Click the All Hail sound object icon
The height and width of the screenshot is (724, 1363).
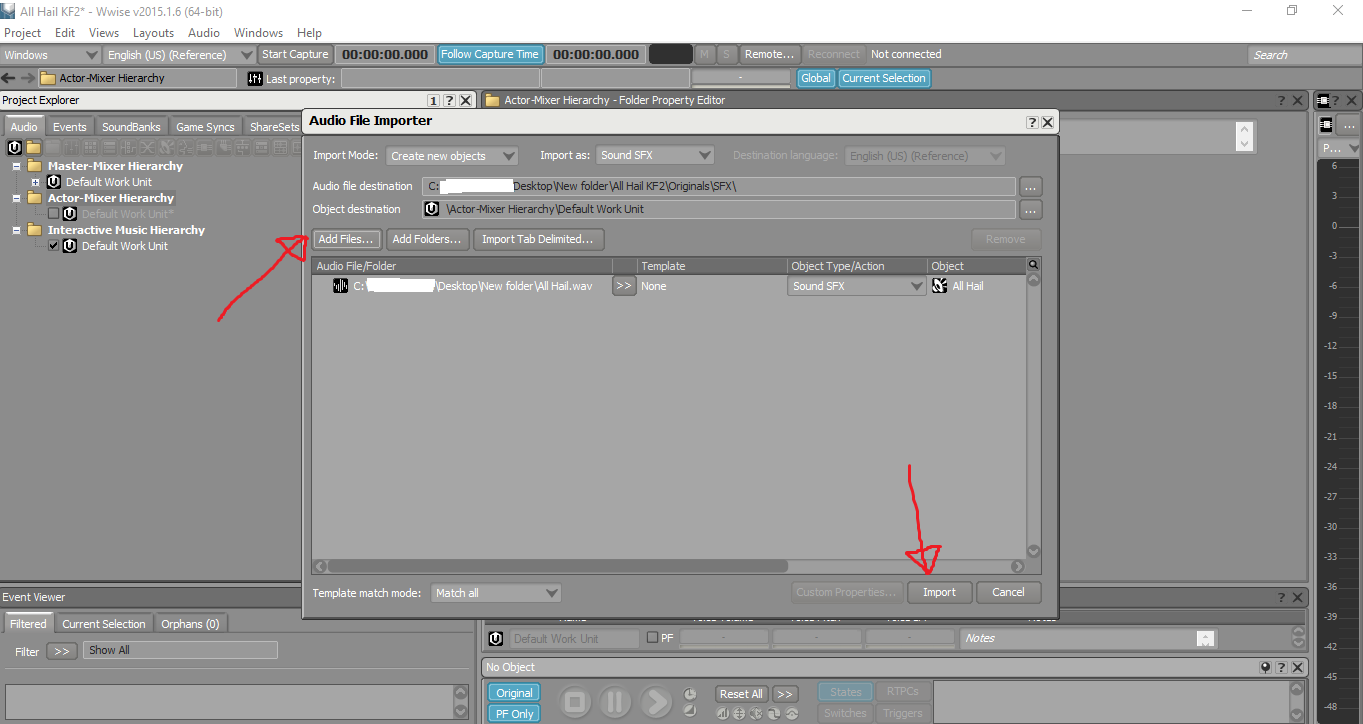[x=940, y=286]
